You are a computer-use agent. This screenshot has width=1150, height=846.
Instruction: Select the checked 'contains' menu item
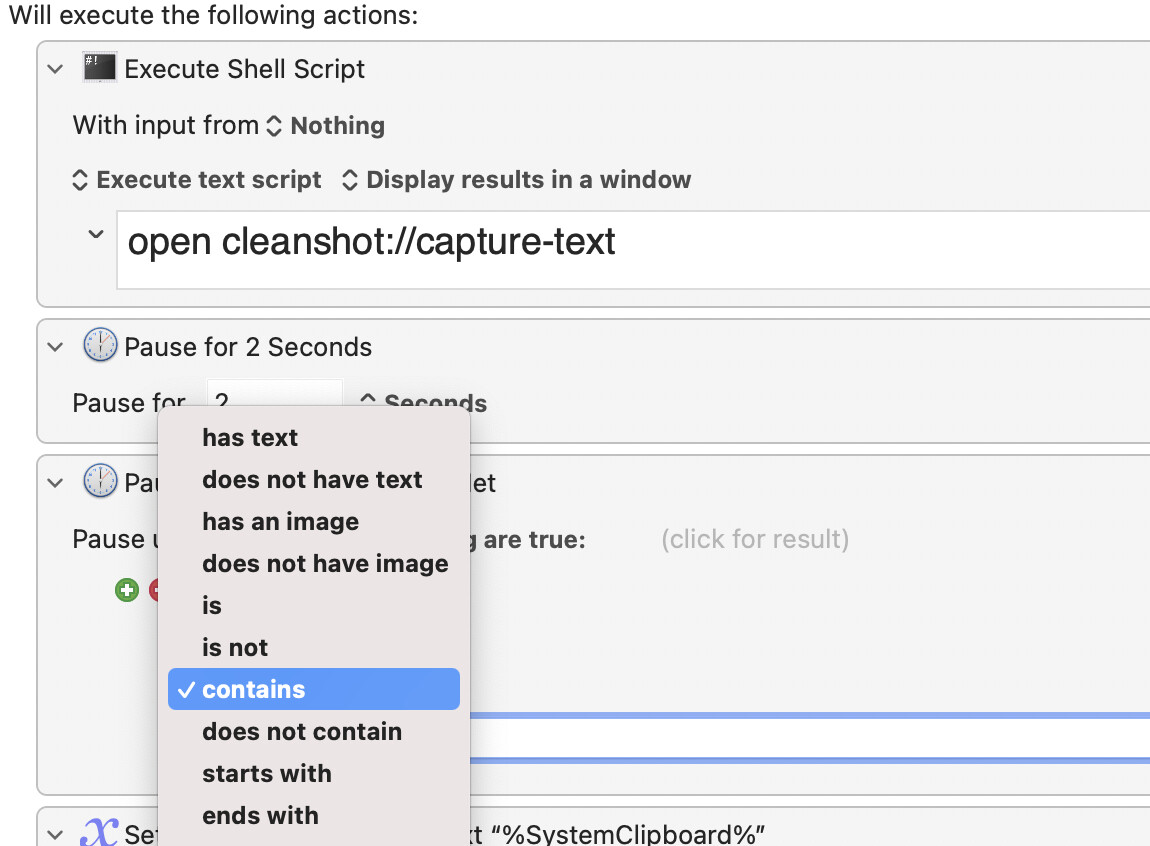coord(314,689)
